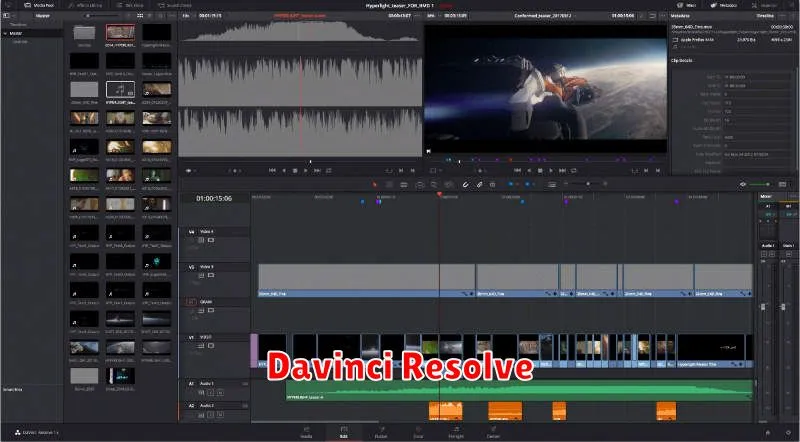Switch to the Color page tab
This screenshot has height=442, width=800.
[418, 432]
